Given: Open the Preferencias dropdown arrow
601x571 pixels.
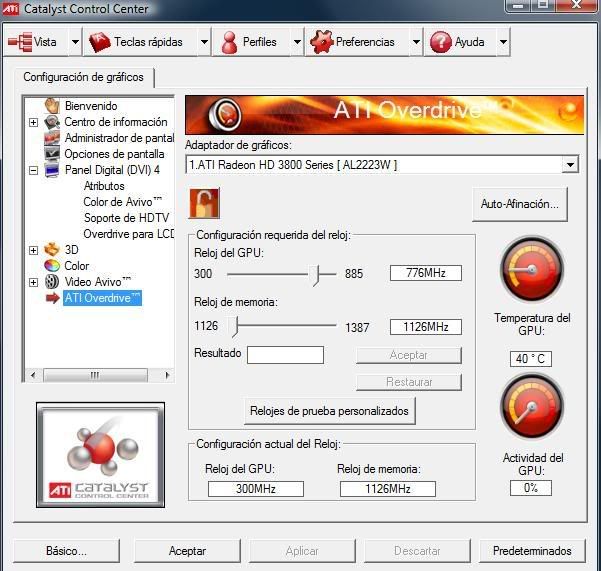Looking at the screenshot, I should coord(416,42).
